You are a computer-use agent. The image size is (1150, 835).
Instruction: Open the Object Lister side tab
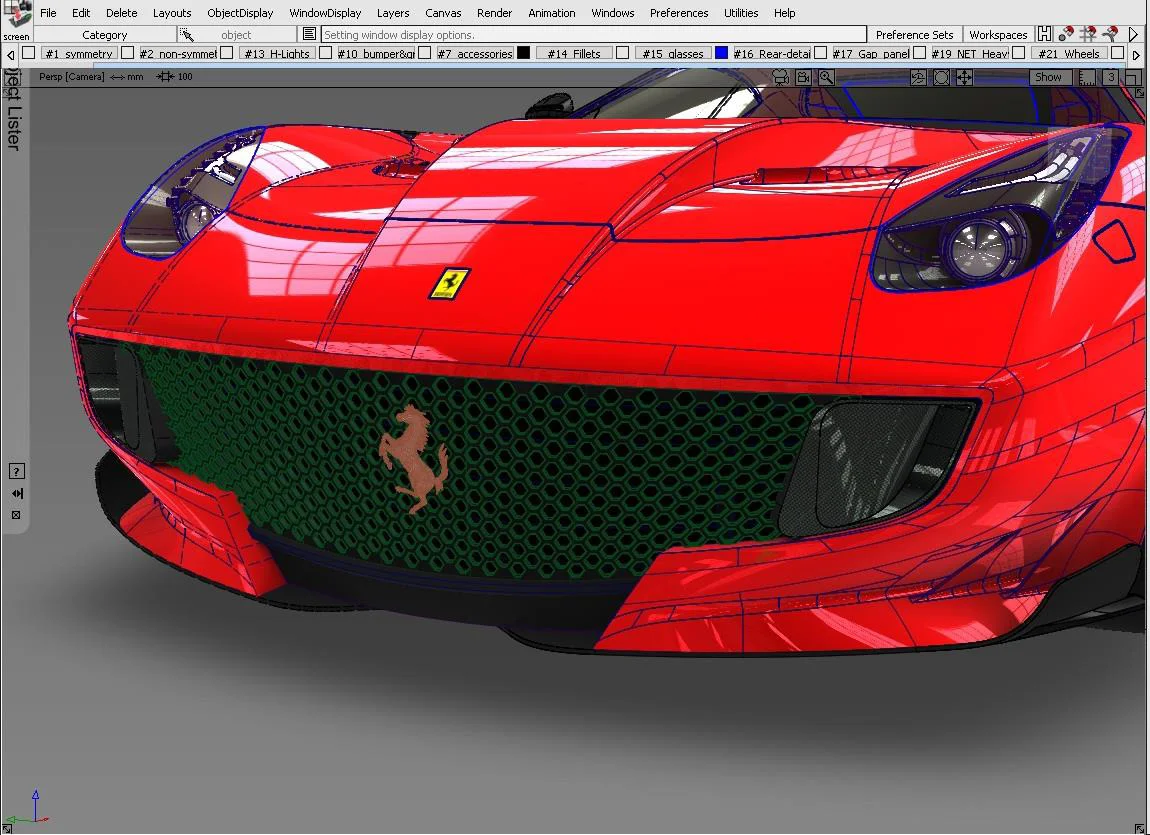(13, 110)
